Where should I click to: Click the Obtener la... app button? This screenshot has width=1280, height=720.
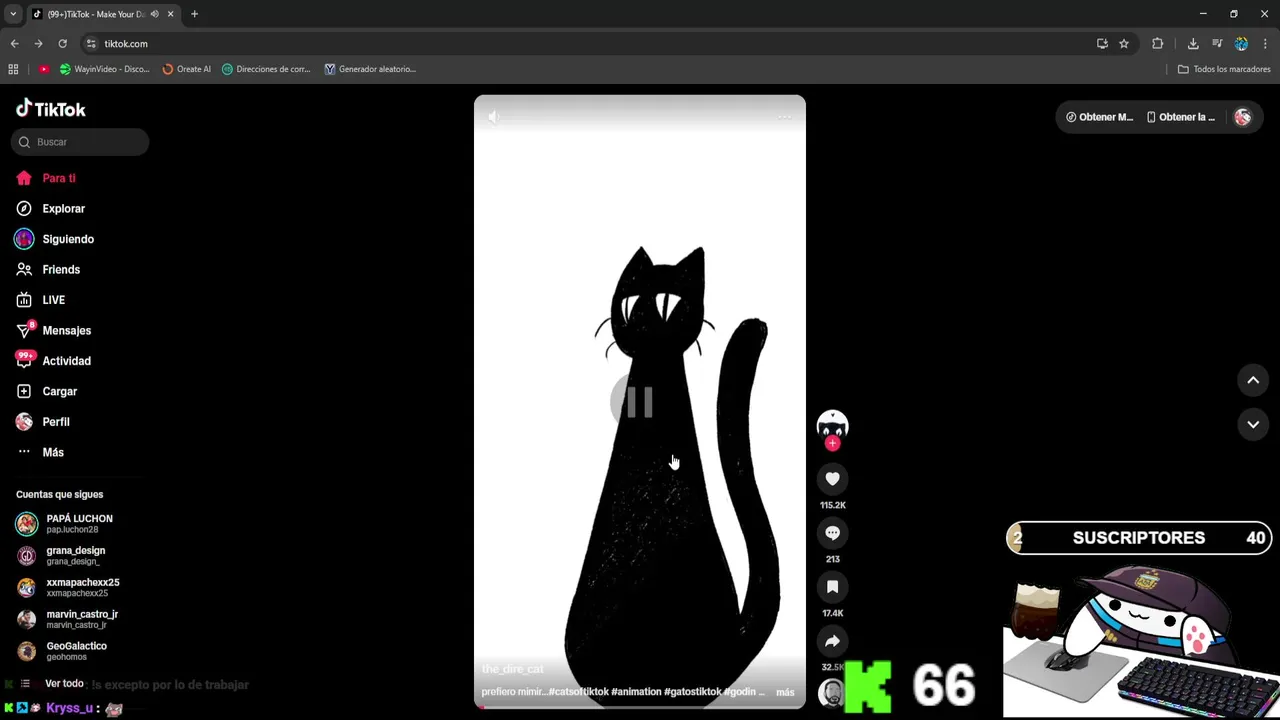[x=1181, y=117]
